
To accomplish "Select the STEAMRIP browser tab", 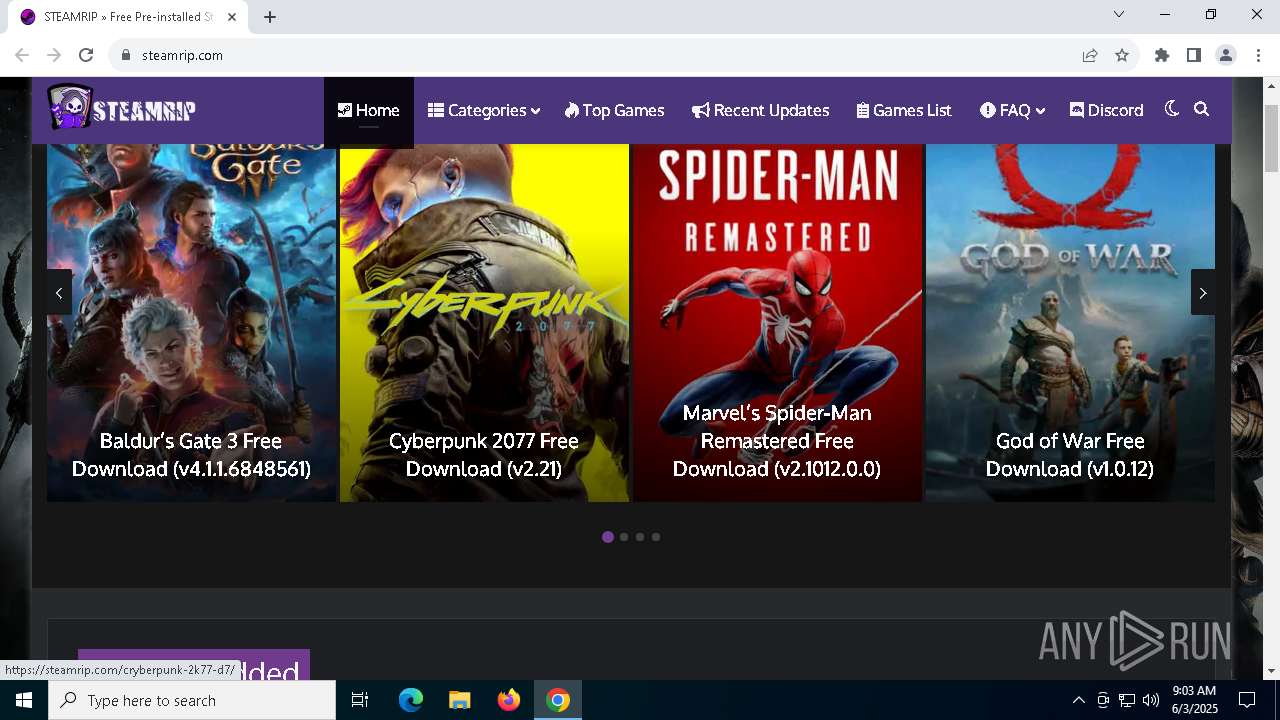I will (x=130, y=17).
